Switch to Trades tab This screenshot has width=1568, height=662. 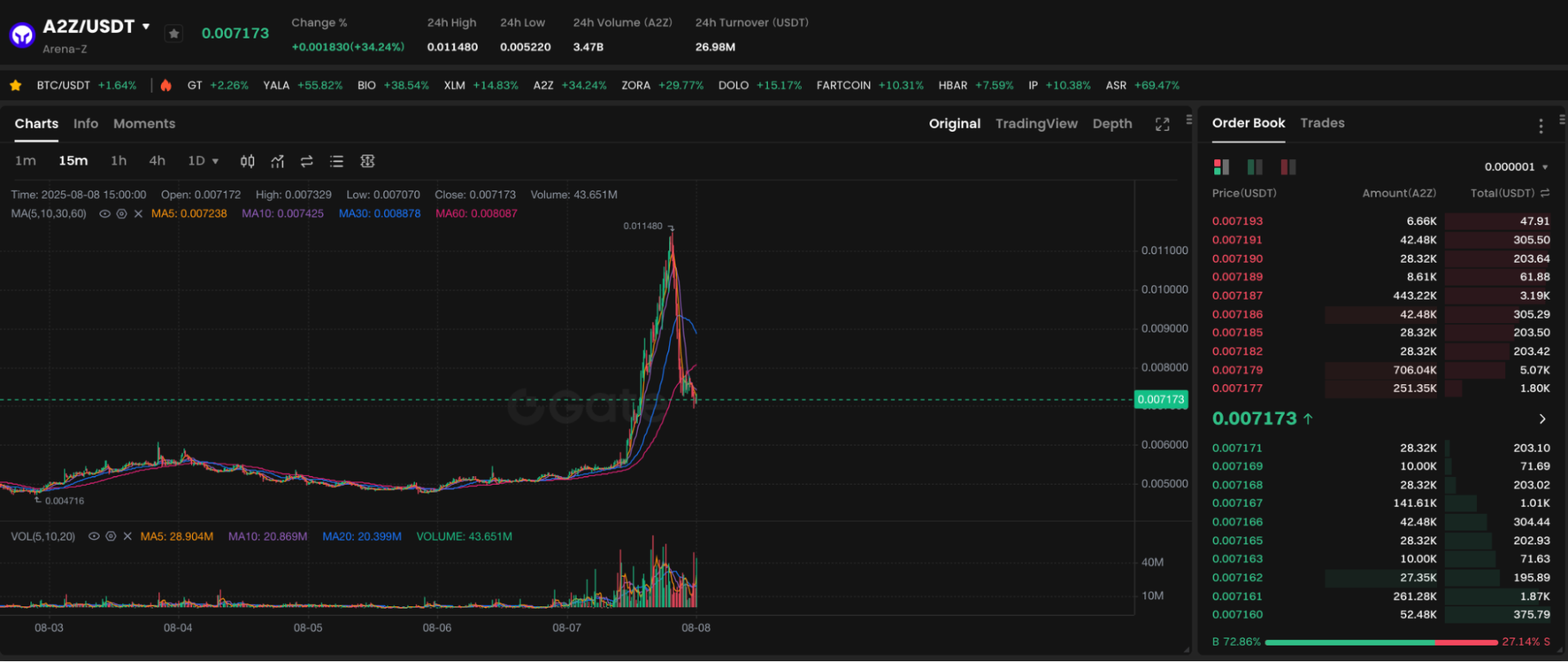pyautogui.click(x=1322, y=123)
